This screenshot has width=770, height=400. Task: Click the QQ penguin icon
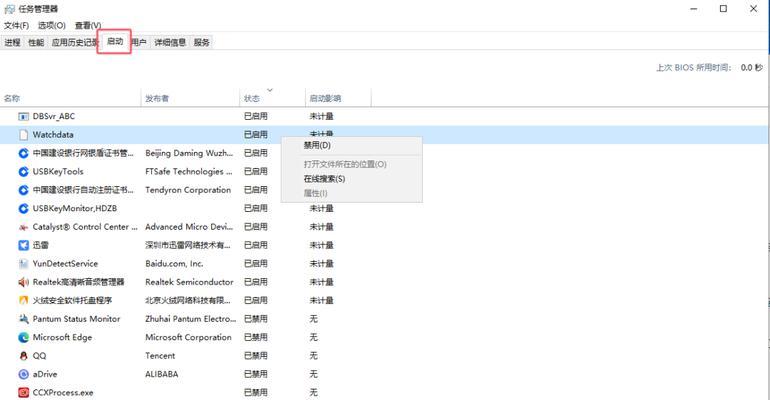pos(23,356)
